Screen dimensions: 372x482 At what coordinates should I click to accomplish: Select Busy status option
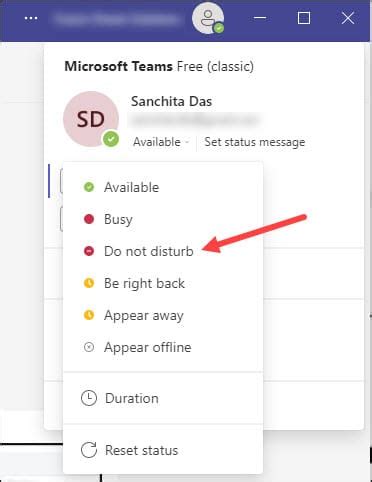[163, 219]
